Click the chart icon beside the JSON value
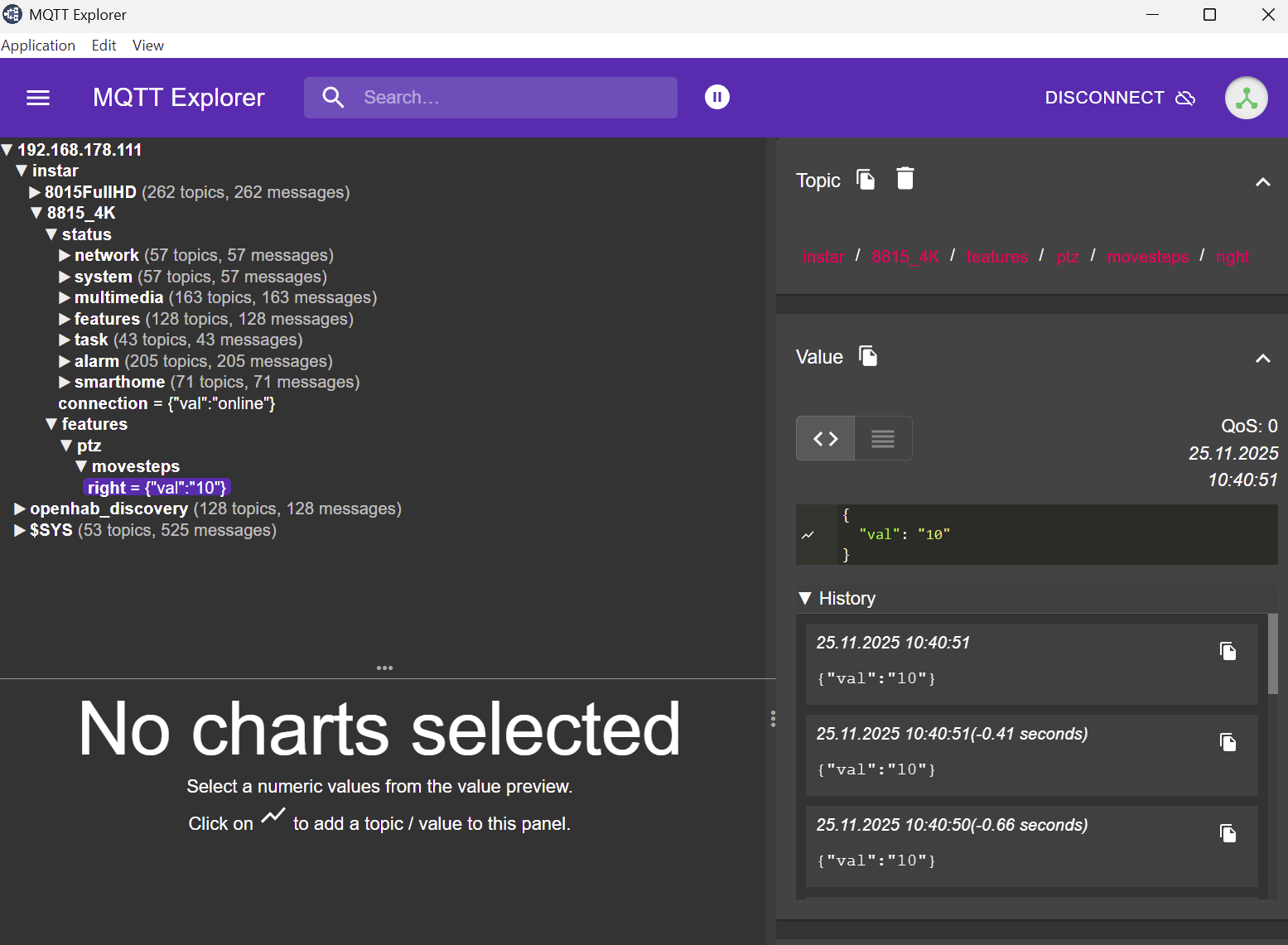This screenshot has height=945, width=1288. pyautogui.click(x=808, y=535)
